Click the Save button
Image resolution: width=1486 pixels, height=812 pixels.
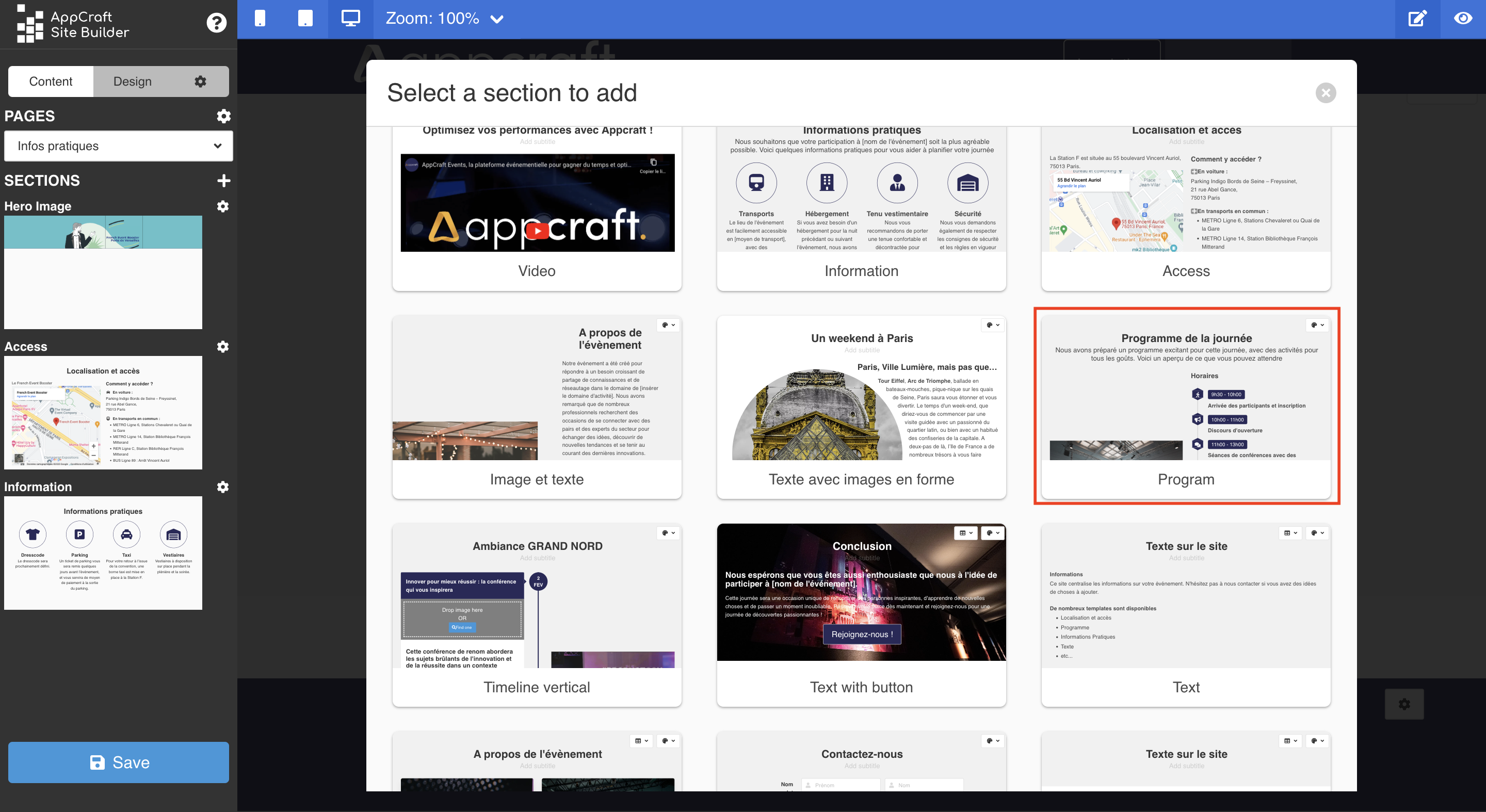[x=118, y=762]
